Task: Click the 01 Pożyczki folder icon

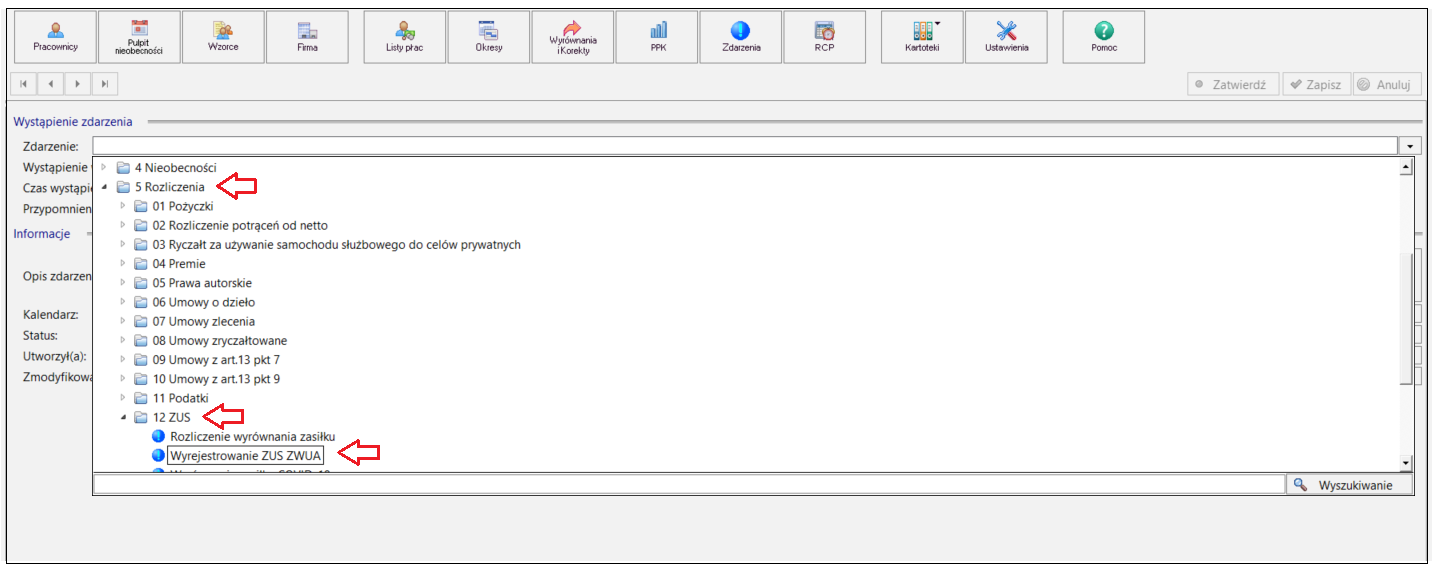Action: [x=141, y=206]
